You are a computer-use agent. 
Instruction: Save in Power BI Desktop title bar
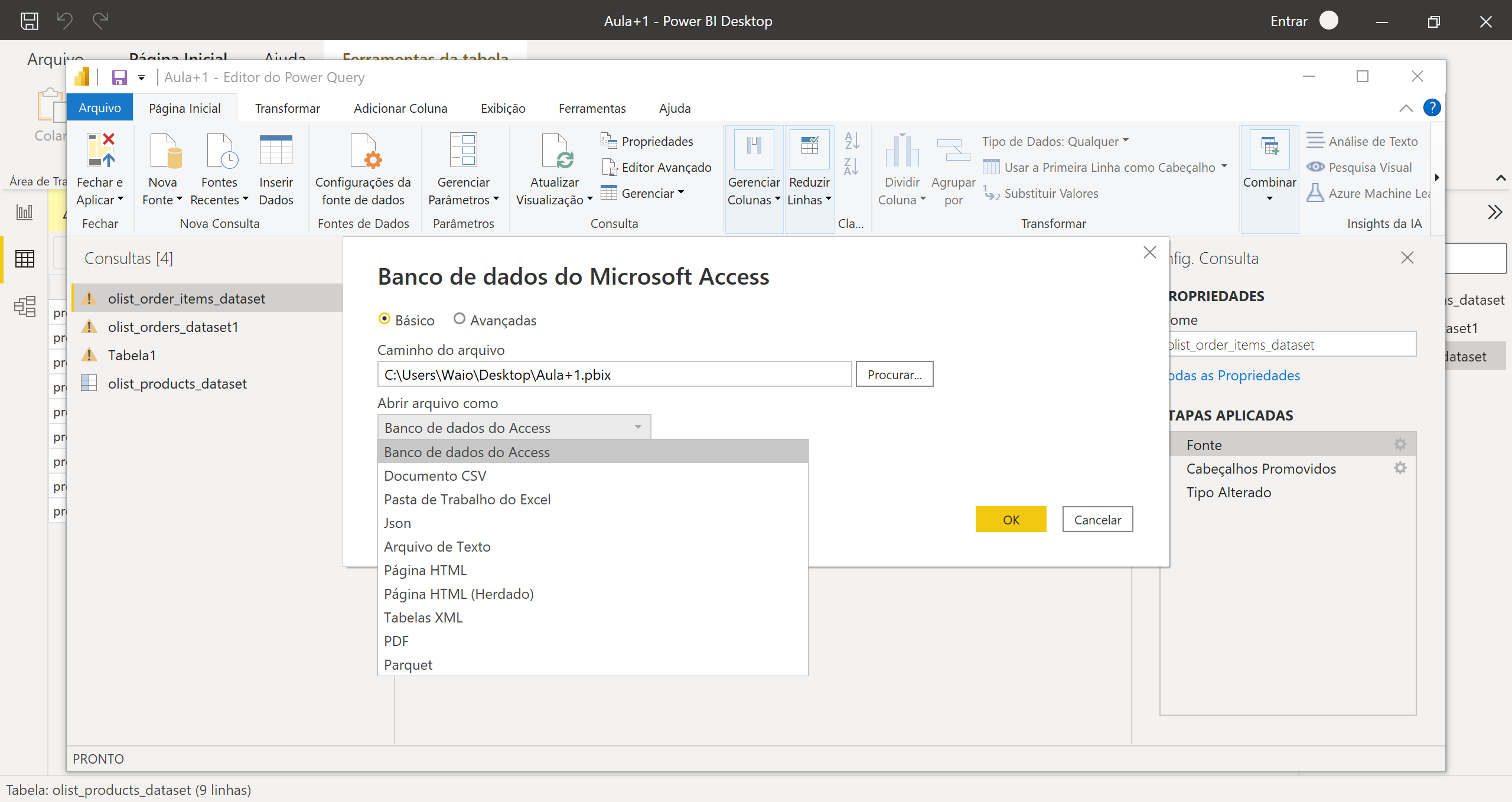pyautogui.click(x=30, y=21)
